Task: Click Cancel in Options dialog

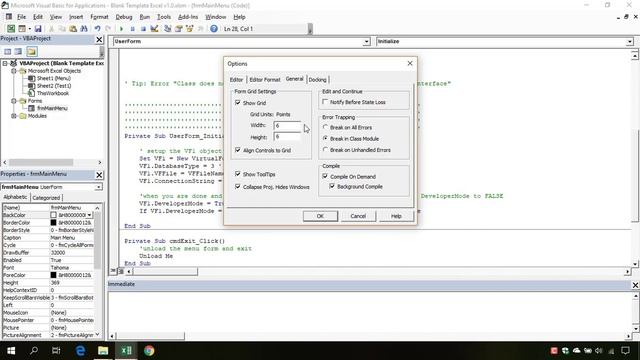Action: pyautogui.click(x=358, y=216)
